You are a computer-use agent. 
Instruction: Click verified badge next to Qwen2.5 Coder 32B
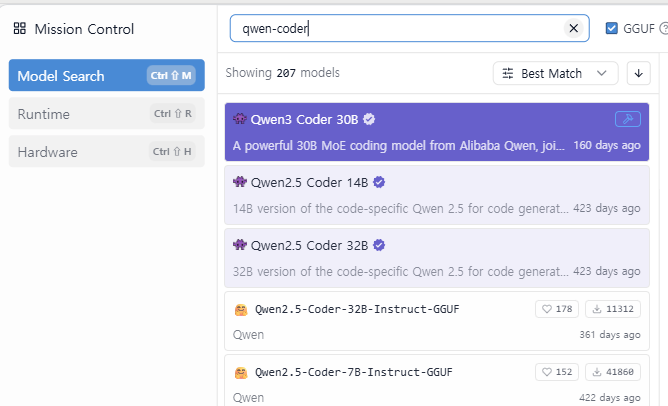(x=379, y=245)
